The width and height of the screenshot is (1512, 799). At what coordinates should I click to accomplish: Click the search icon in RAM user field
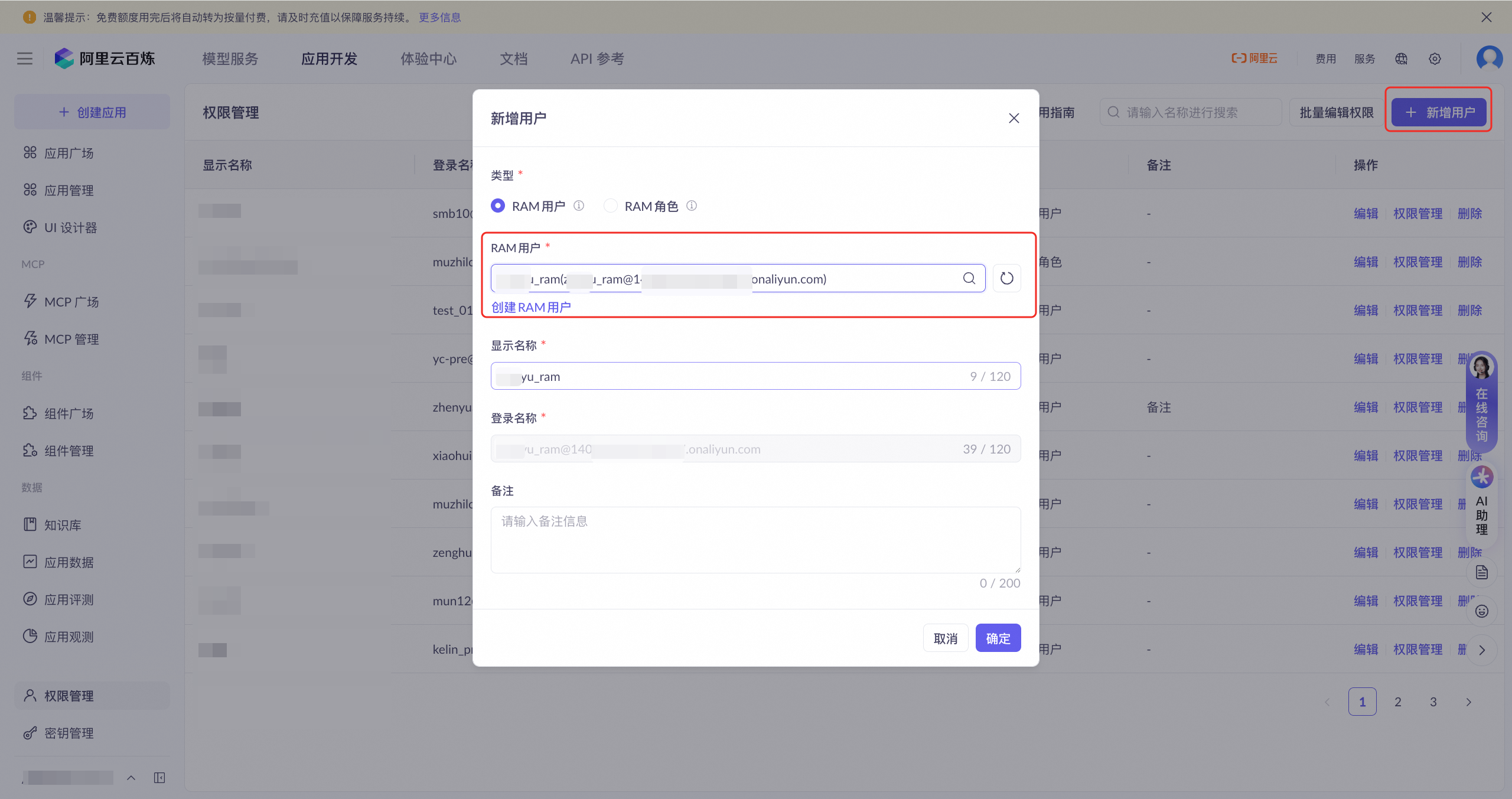click(969, 278)
